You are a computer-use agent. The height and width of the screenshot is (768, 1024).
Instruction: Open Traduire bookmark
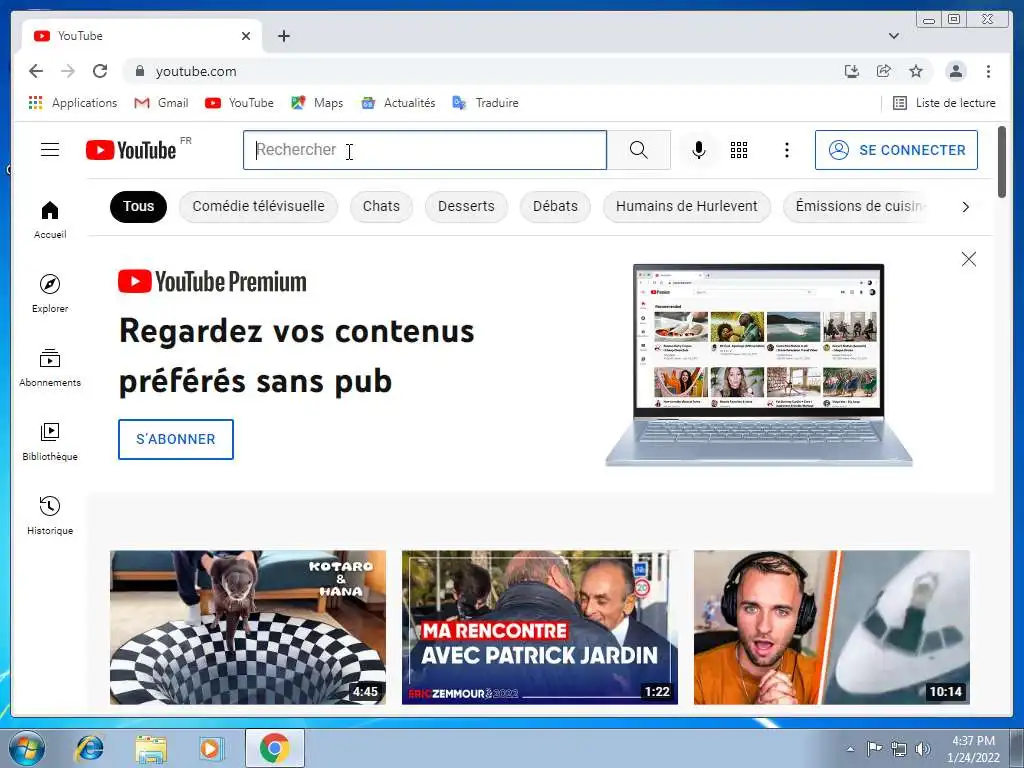(x=485, y=103)
